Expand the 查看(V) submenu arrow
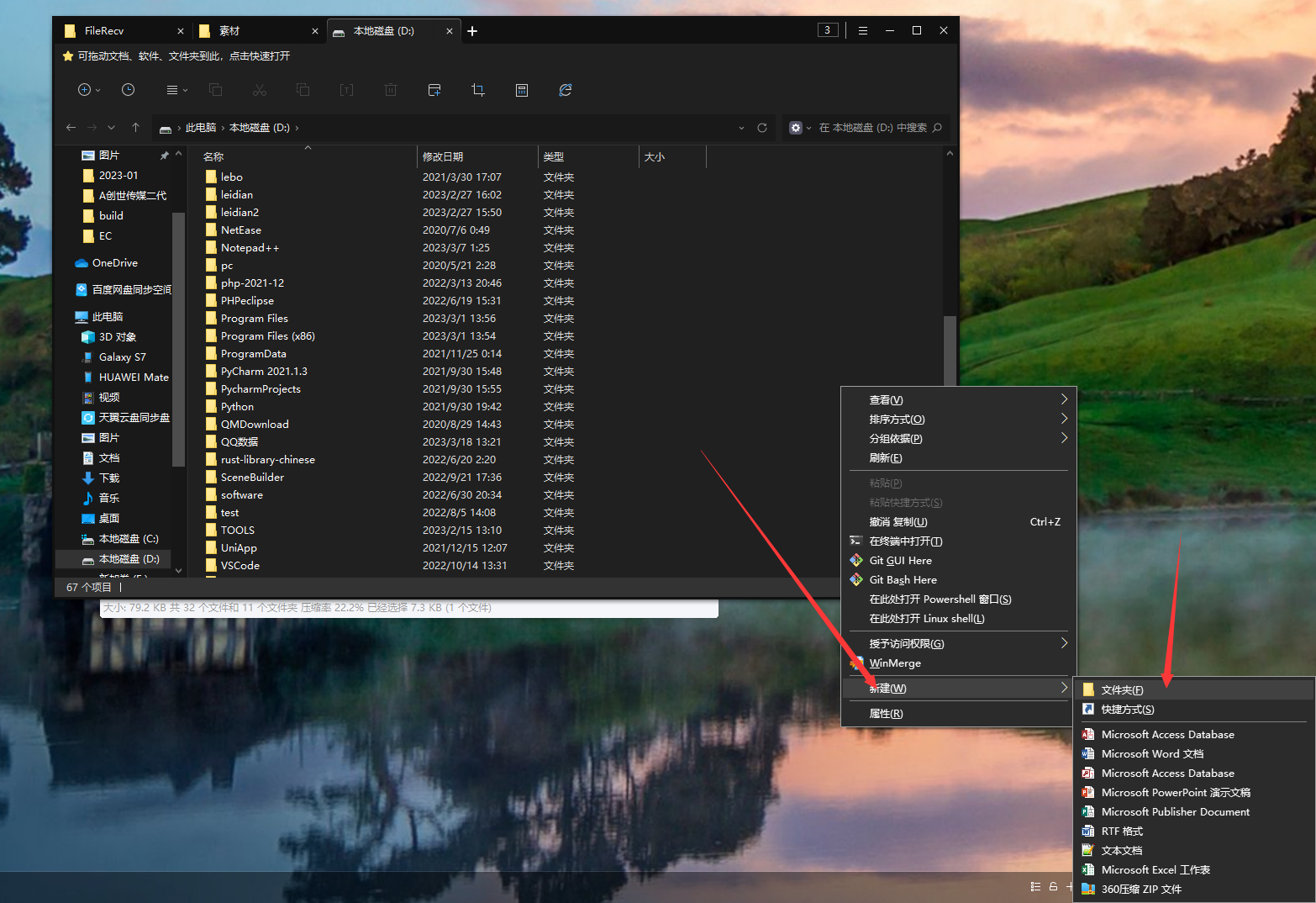Viewport: 1316px width, 903px height. point(1064,399)
